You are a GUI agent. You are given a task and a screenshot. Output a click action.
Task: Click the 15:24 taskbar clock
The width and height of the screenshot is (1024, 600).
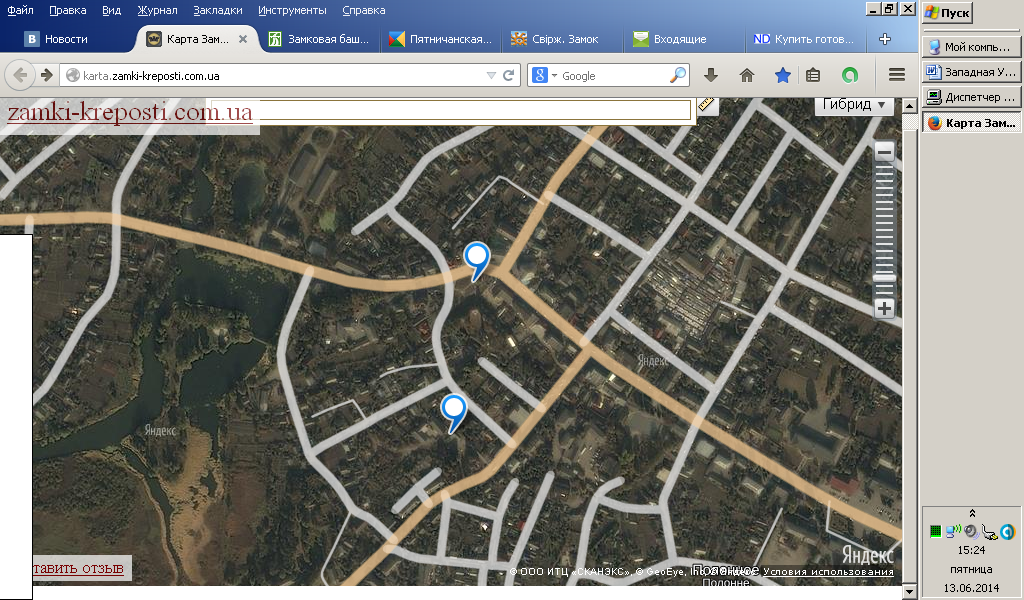click(x=971, y=550)
